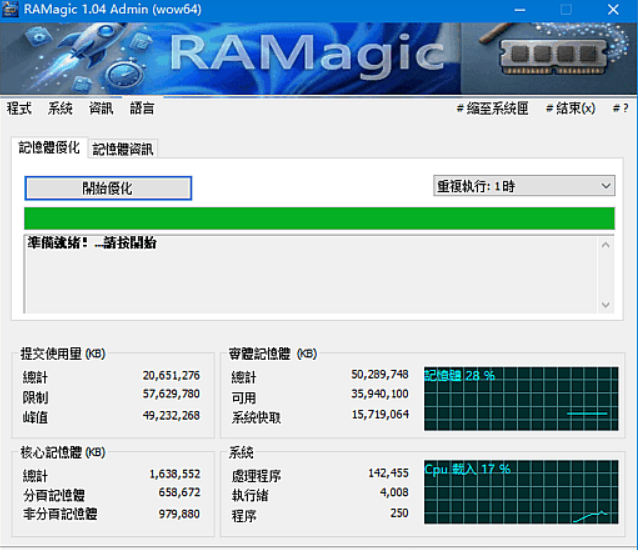Click the 非分頁記憶體 label
Image resolution: width=638 pixels, height=550 pixels.
tap(60, 514)
